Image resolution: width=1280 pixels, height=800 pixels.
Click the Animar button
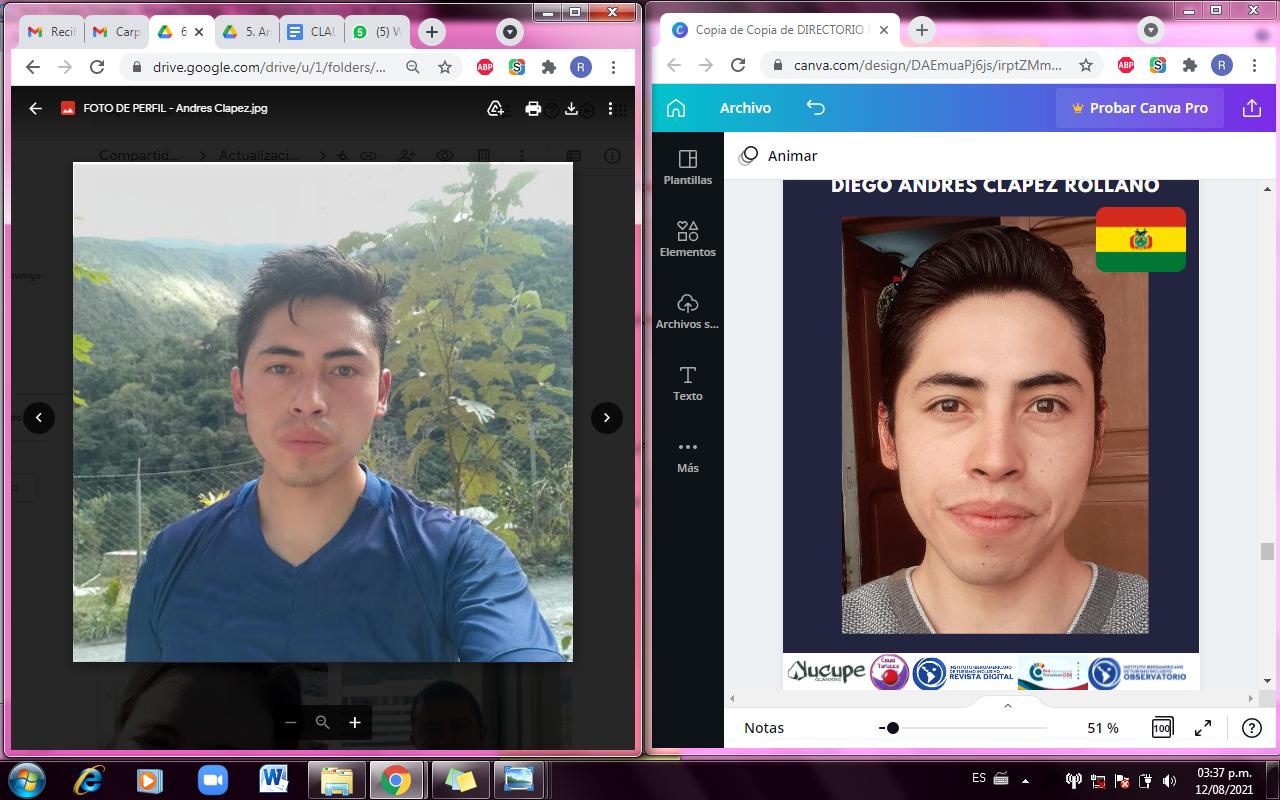coord(778,156)
